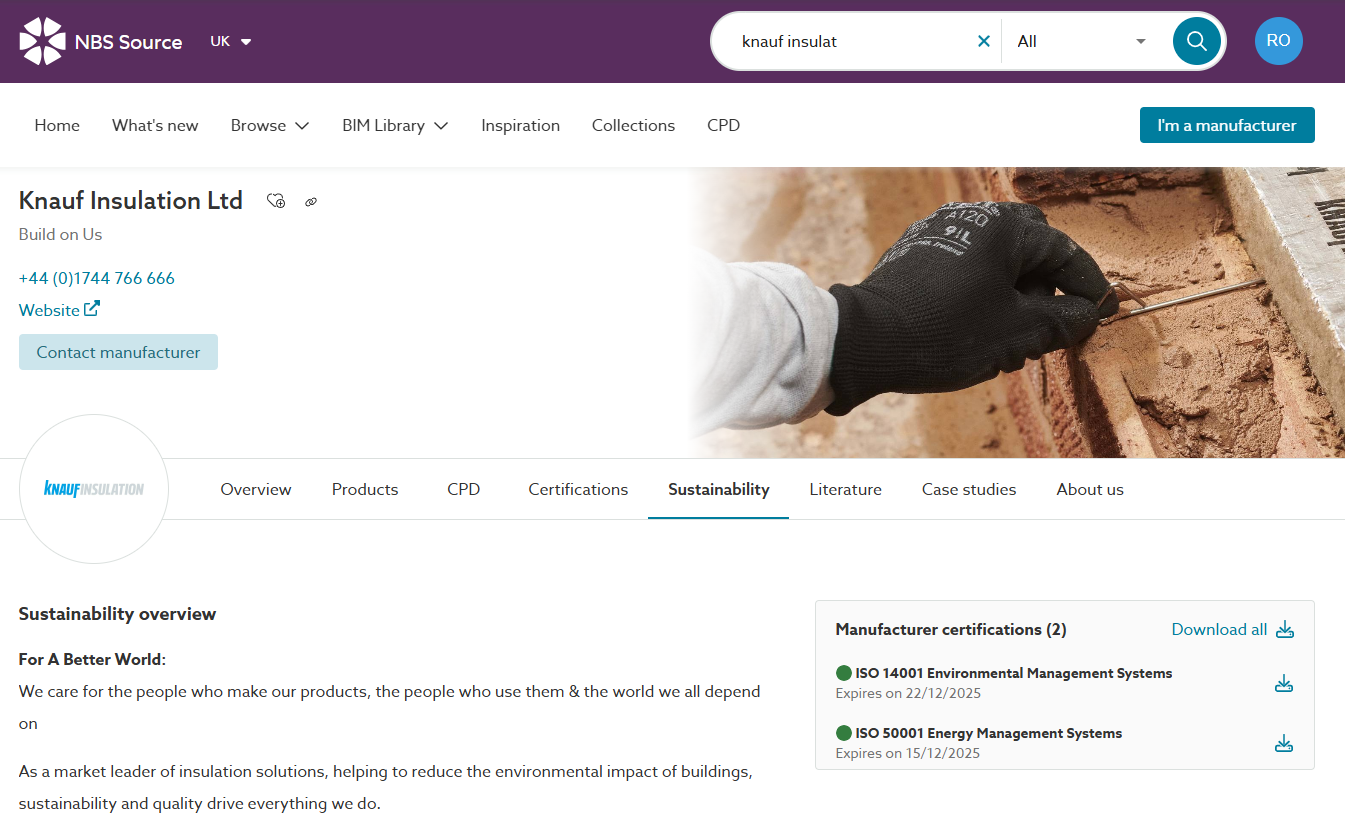Open Inspiration page
This screenshot has height=827, width=1345.
pyautogui.click(x=520, y=125)
